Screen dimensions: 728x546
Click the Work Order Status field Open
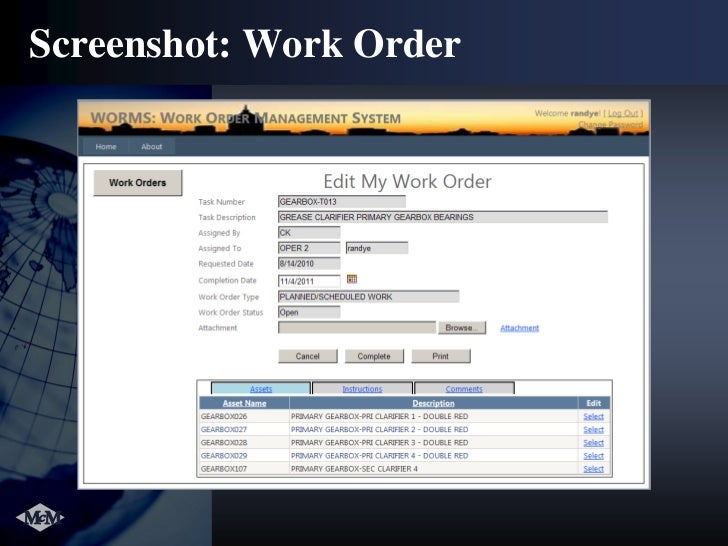[x=309, y=312]
